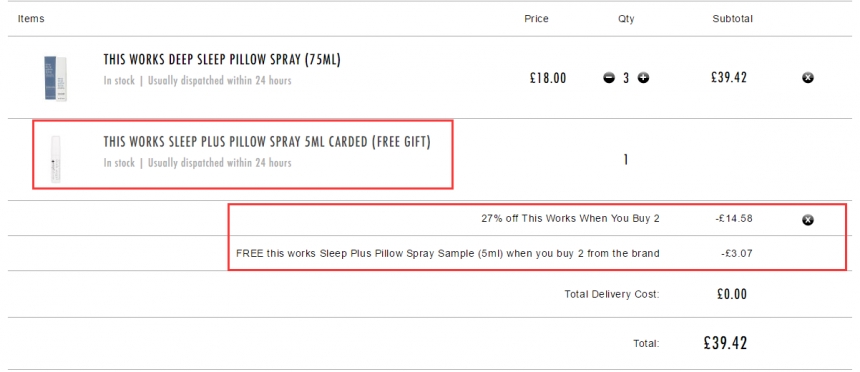This screenshot has height=372, width=860.
Task: Select the quantity value 3
Action: coord(626,78)
